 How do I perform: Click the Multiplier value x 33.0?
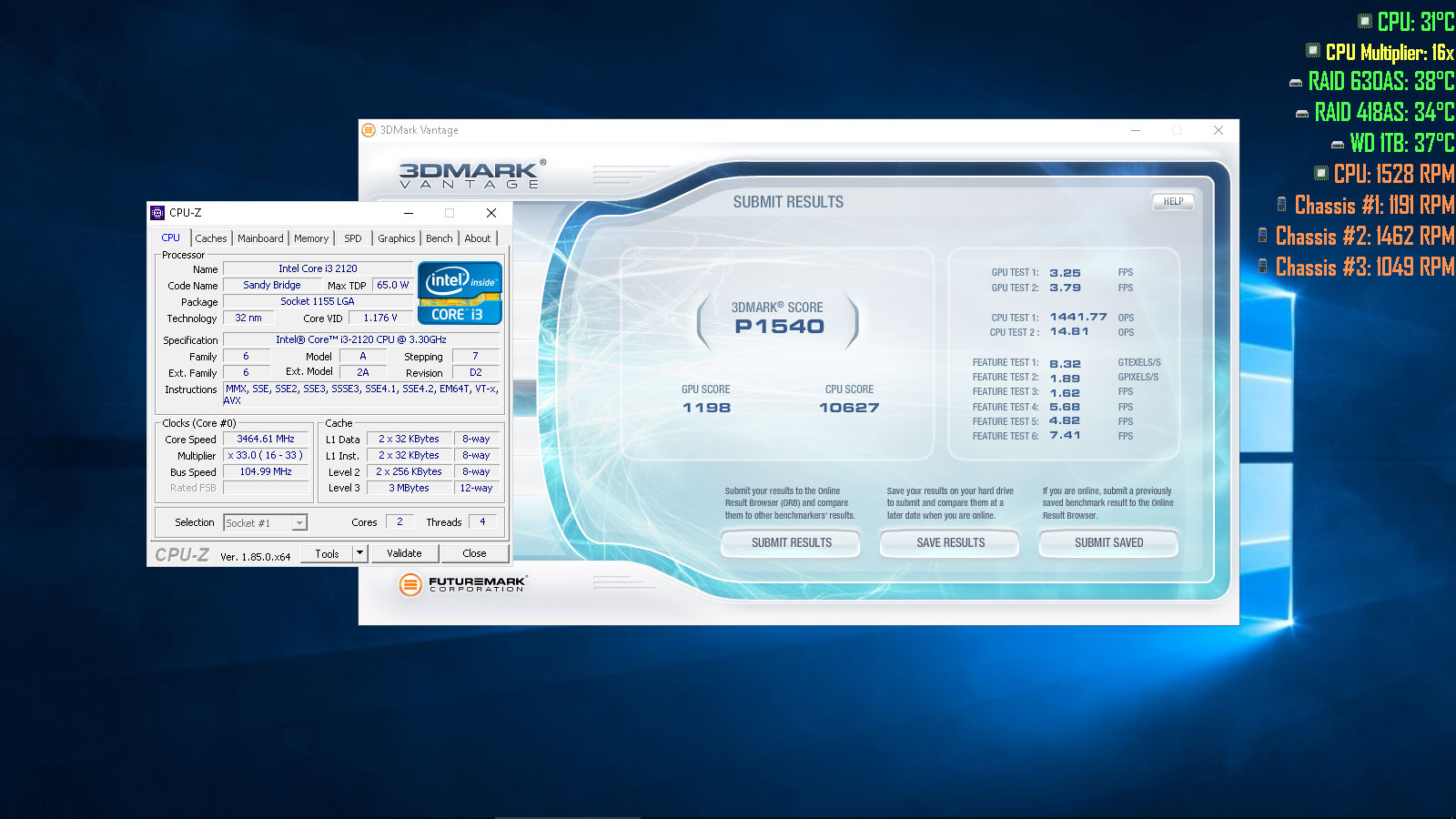pos(266,456)
